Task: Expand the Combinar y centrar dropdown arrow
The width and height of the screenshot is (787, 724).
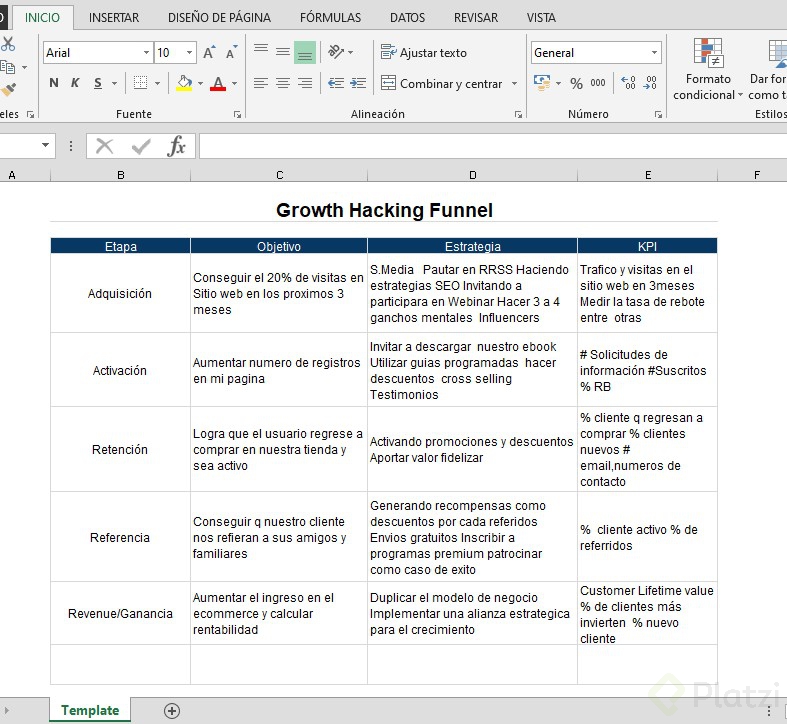Action: click(x=515, y=84)
